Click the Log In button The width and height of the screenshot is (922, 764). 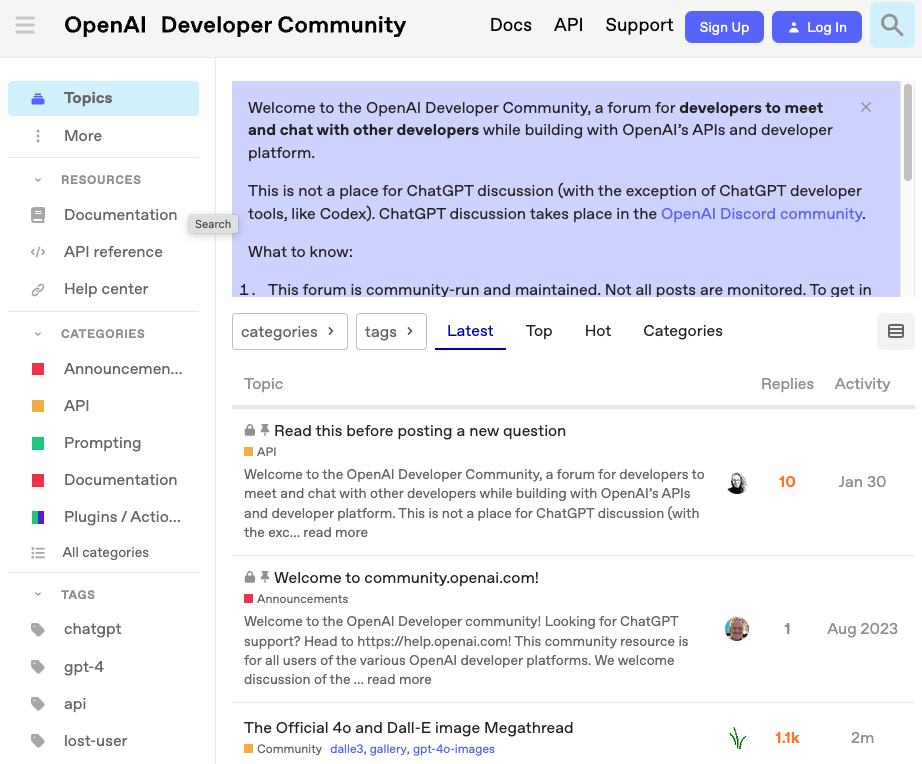tap(817, 27)
